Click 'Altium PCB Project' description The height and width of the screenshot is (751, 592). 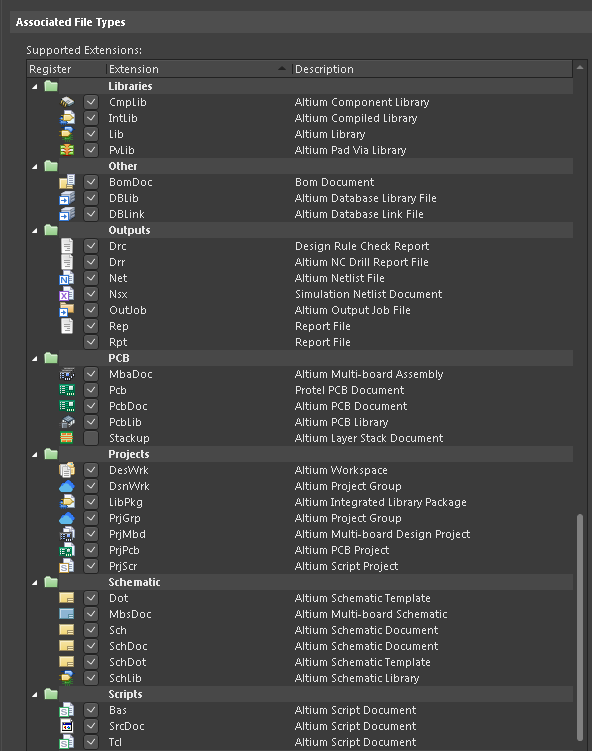pyautogui.click(x=342, y=550)
